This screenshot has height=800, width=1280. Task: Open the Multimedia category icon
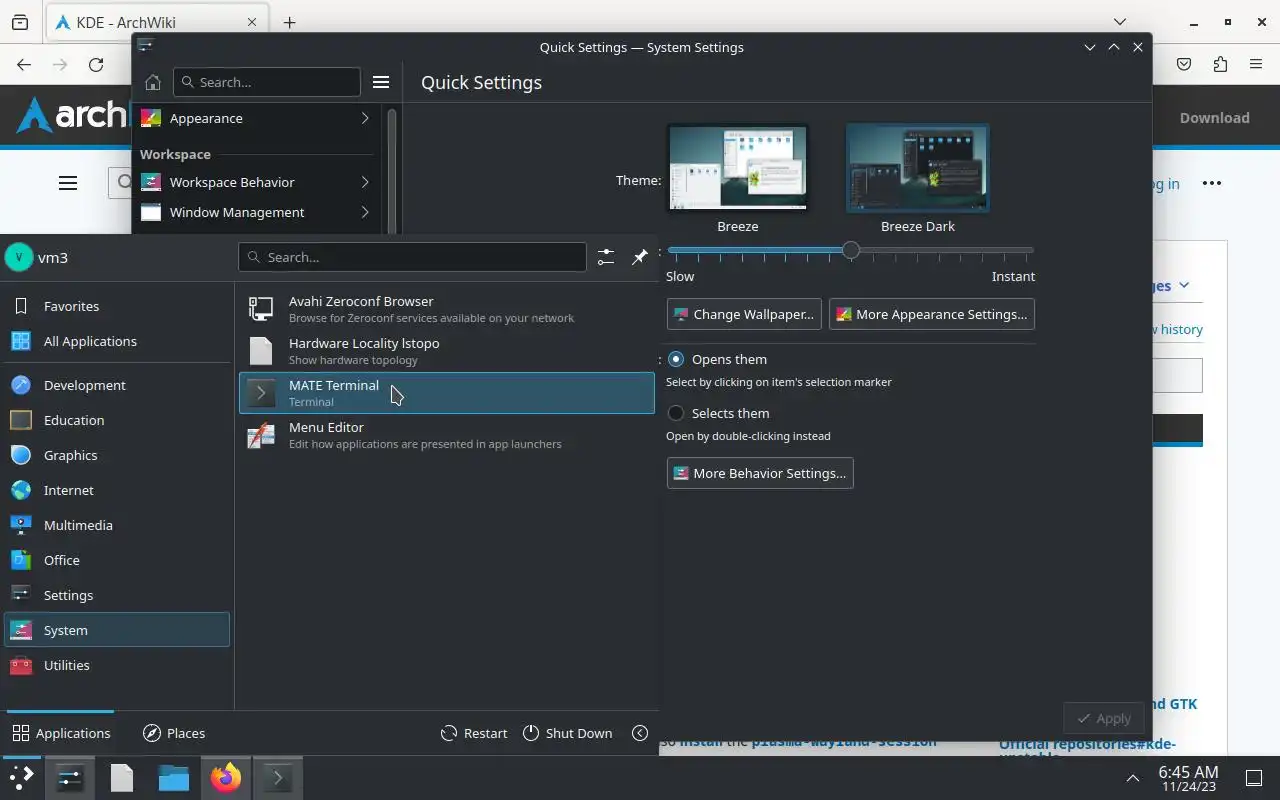(21, 525)
